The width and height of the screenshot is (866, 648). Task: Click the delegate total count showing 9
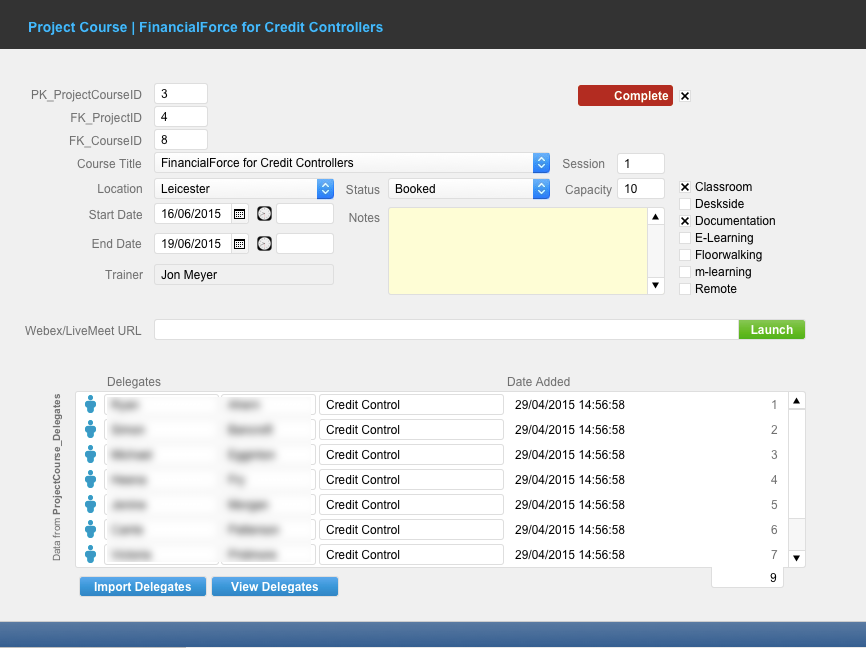click(748, 578)
